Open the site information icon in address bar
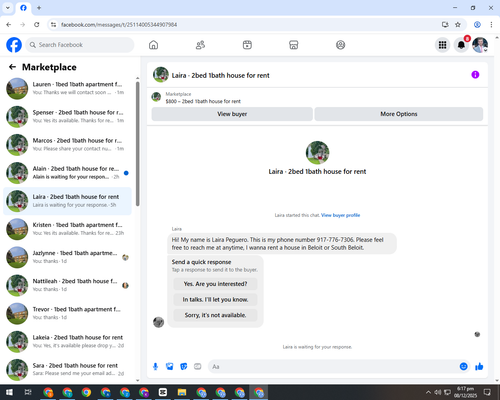The width and height of the screenshot is (500, 400). 53,25
